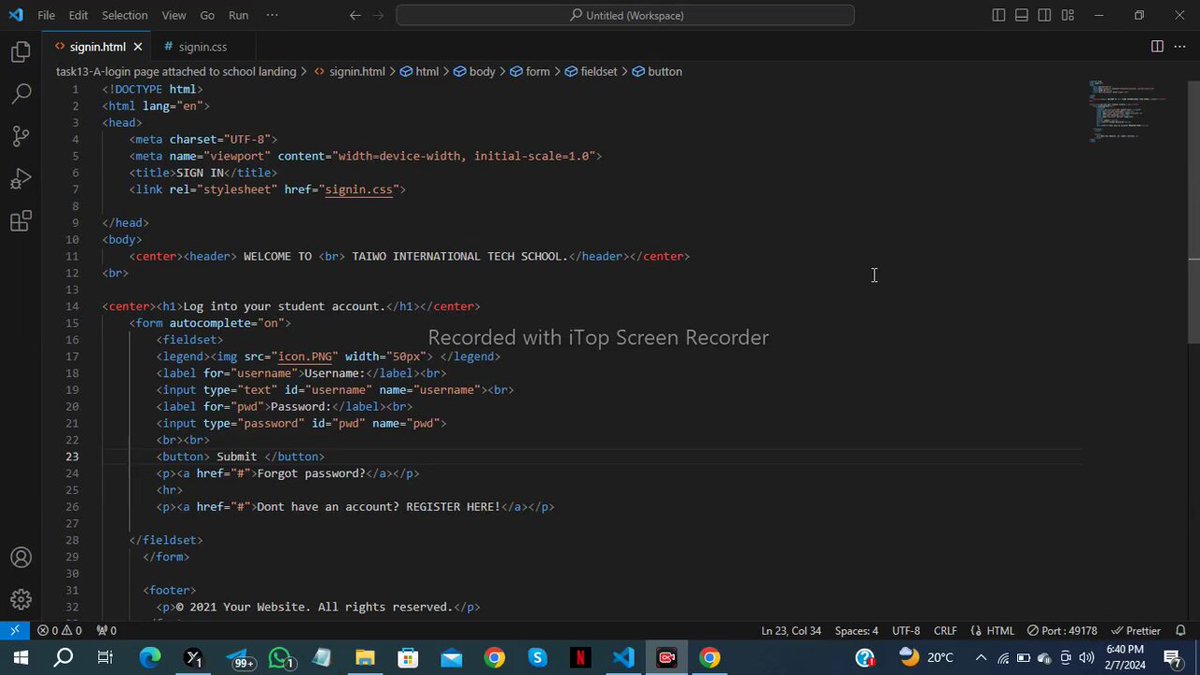Open Windows Start menu
This screenshot has height=675, width=1200.
[20, 658]
